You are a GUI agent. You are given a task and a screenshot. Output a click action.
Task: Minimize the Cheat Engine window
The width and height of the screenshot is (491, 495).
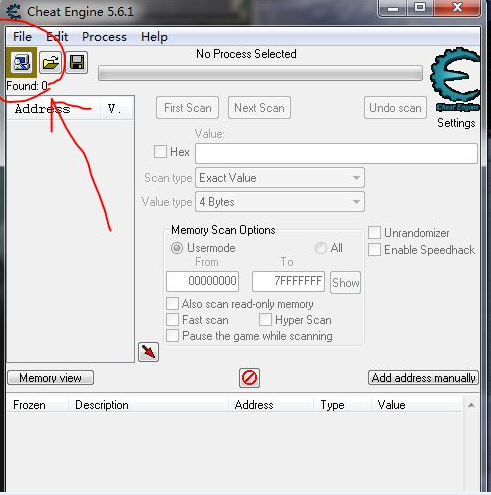click(393, 8)
